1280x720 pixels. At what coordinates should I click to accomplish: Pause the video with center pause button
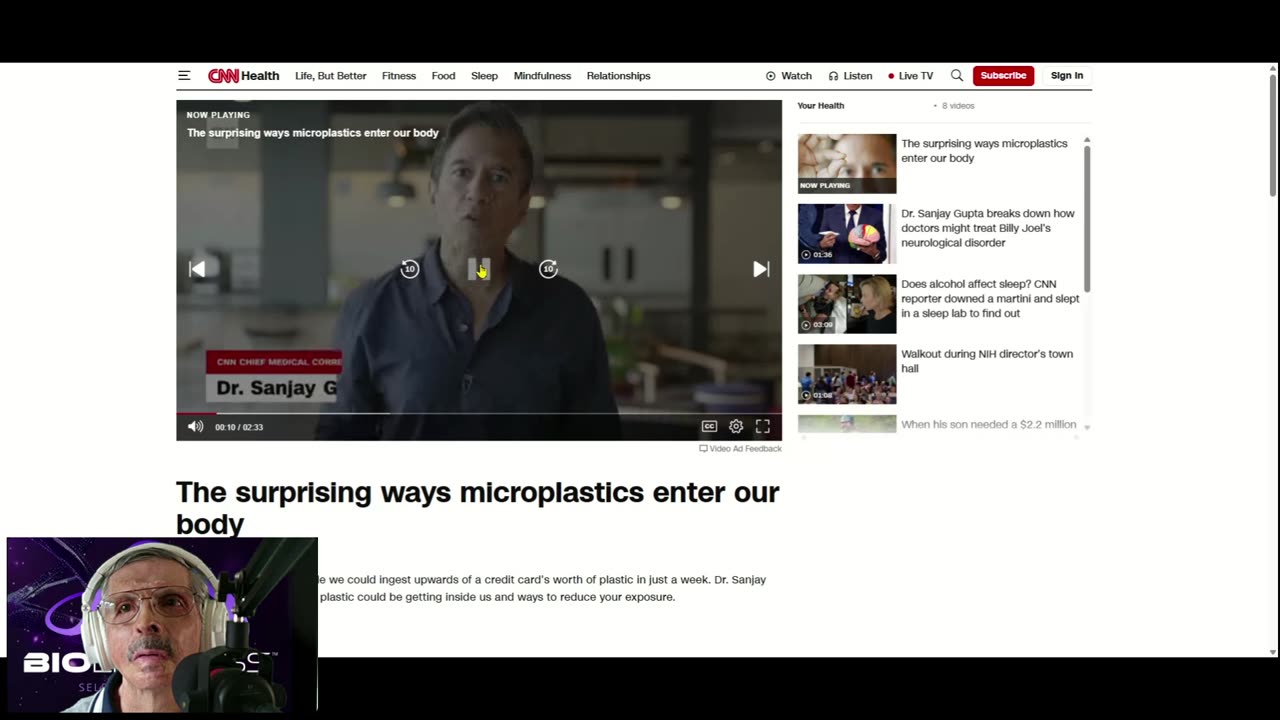click(479, 269)
